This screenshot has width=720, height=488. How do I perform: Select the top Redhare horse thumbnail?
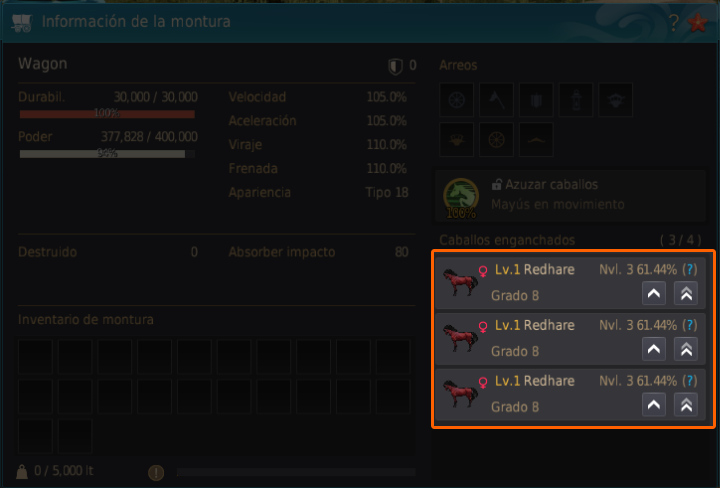[460, 282]
